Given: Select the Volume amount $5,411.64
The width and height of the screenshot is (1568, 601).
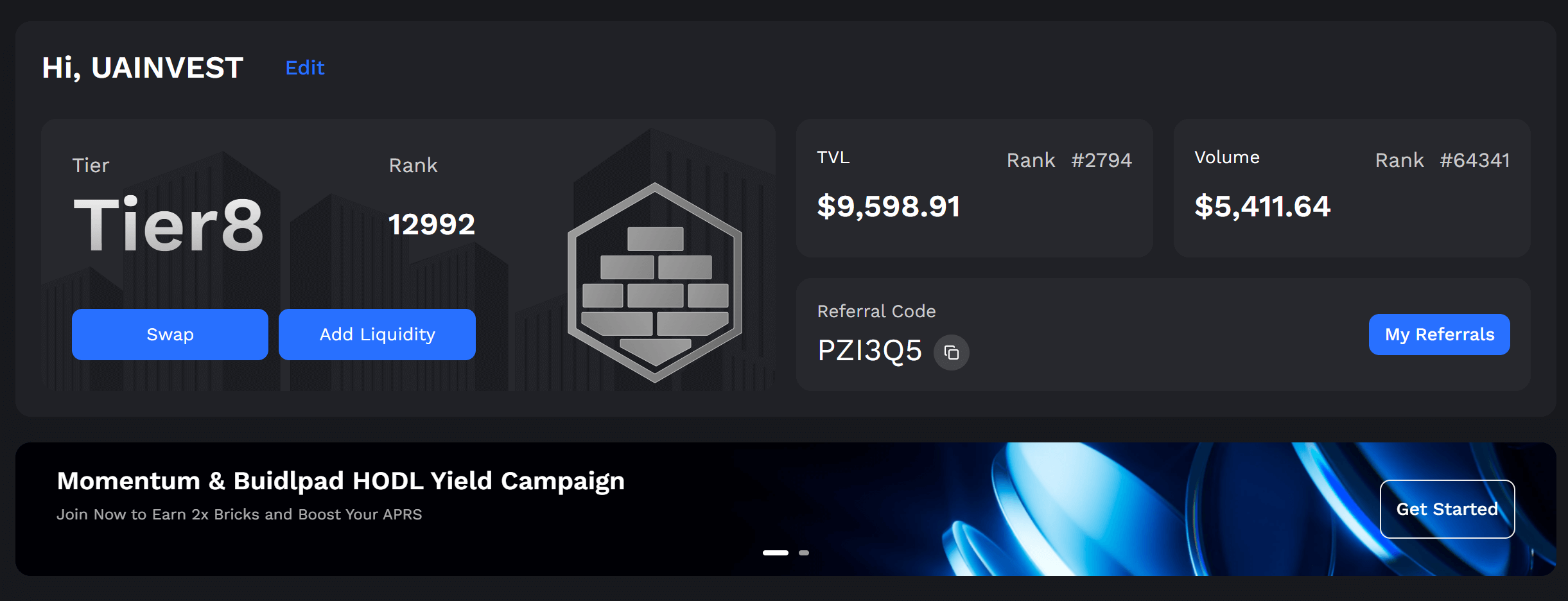Looking at the screenshot, I should click(x=1262, y=207).
